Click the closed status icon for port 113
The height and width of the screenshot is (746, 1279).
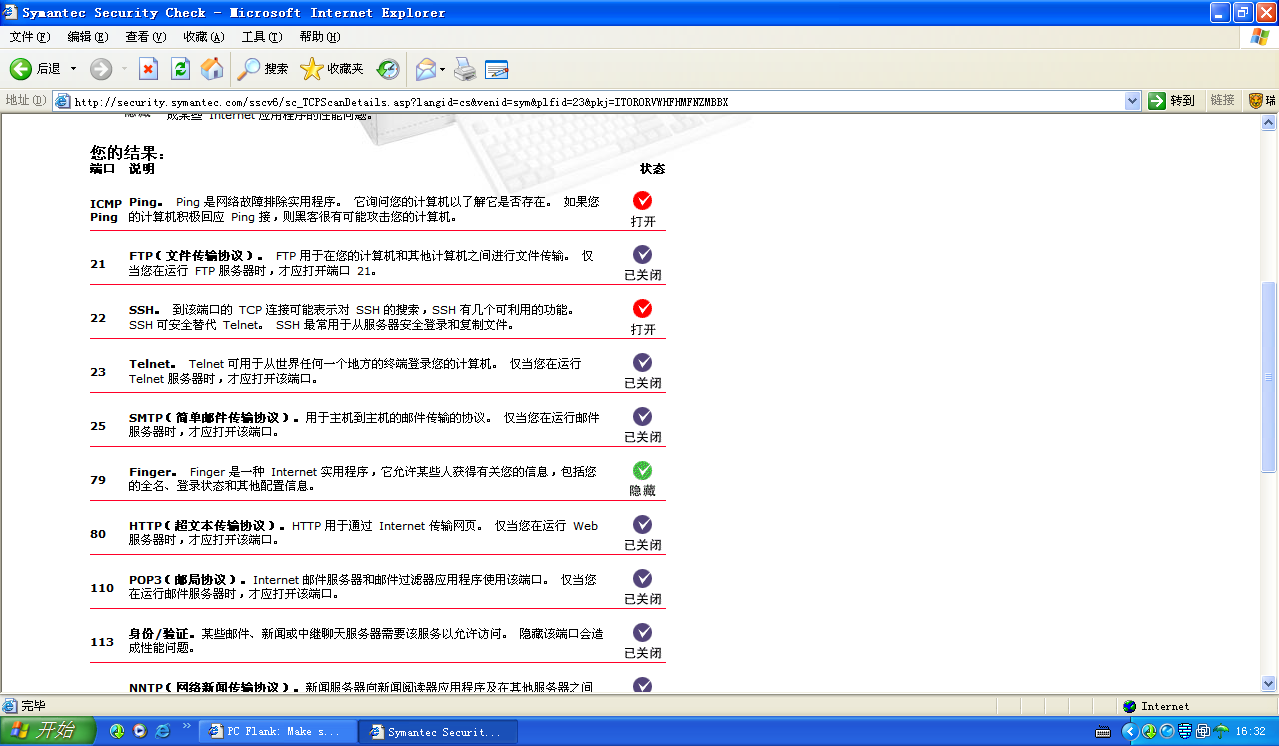tap(643, 632)
